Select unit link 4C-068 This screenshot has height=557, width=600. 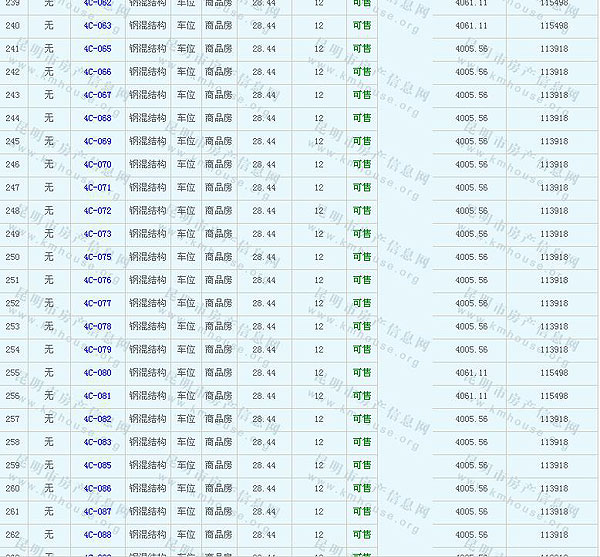coord(97,118)
